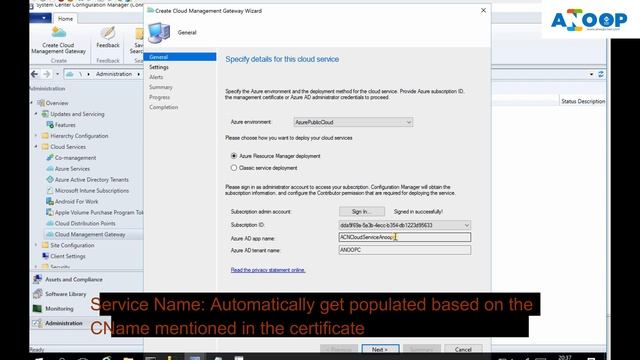Open Microsoft Intune Subscriptions node

tap(92, 191)
